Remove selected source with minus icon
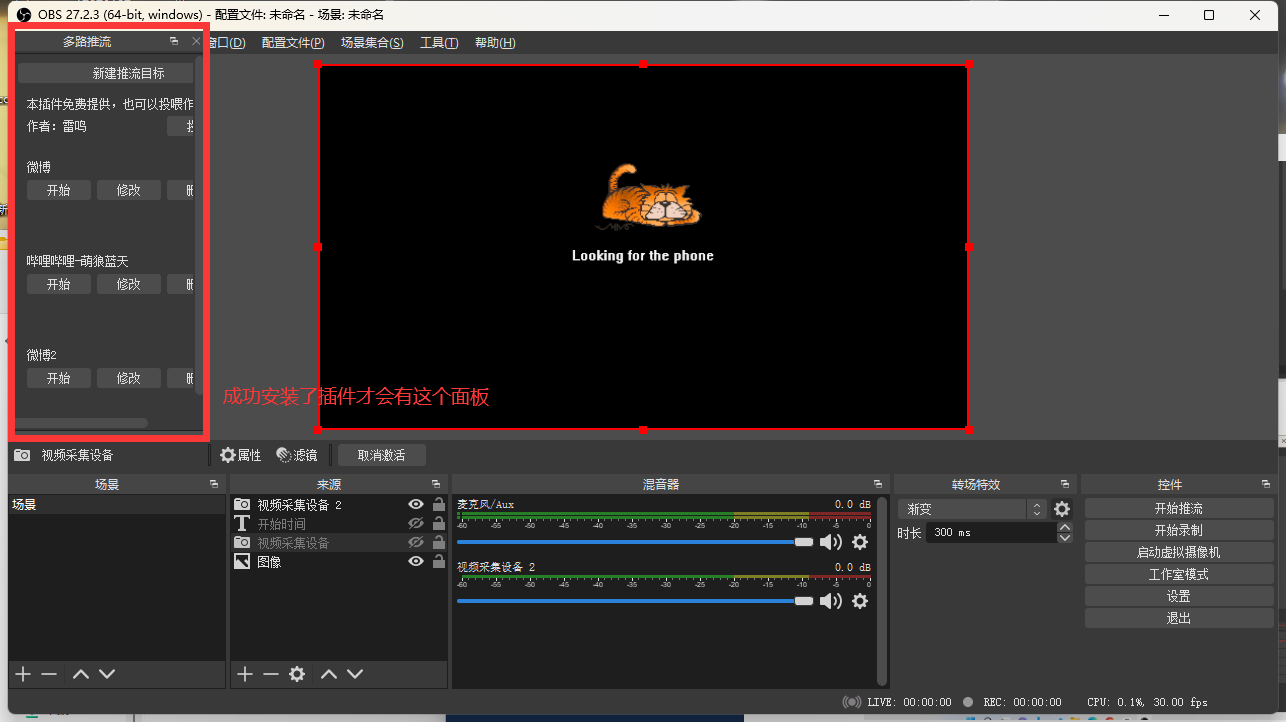Viewport: 1286px width, 722px height. pyautogui.click(x=271, y=674)
